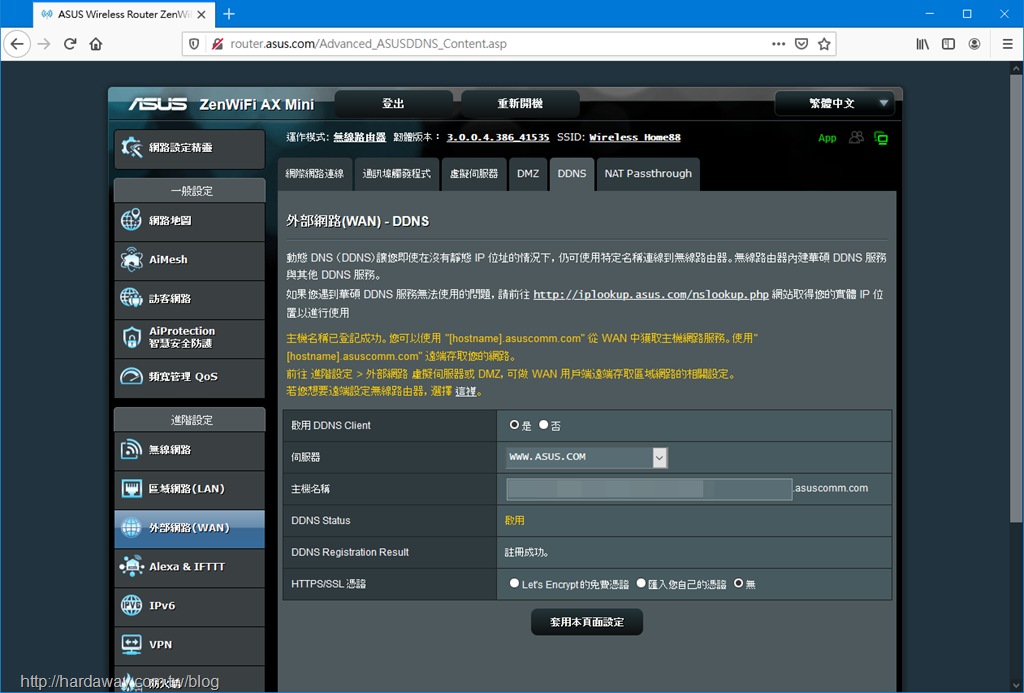Open the Alexa & IFTTT icon
This screenshot has height=693, width=1024.
131,566
